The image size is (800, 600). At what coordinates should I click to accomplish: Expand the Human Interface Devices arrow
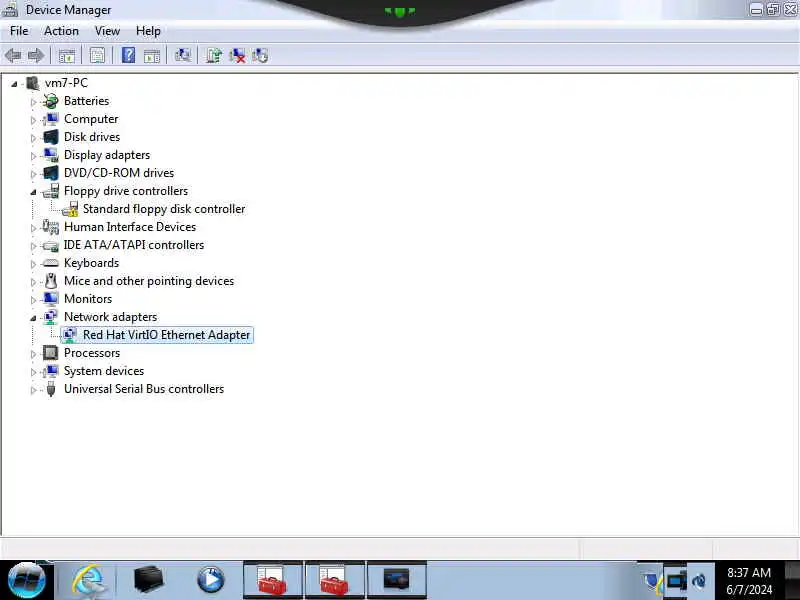click(33, 228)
